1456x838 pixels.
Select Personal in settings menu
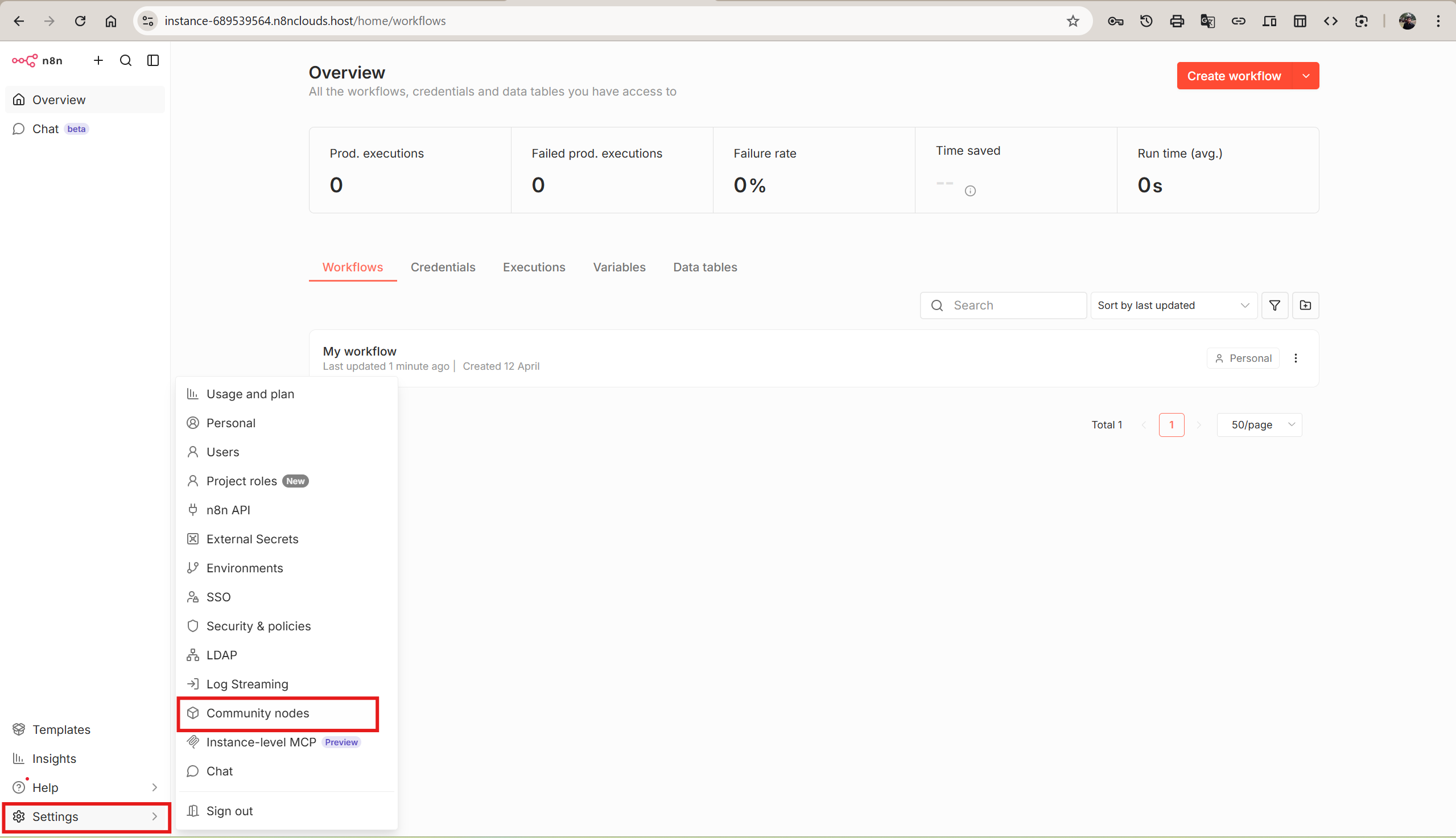287,423
